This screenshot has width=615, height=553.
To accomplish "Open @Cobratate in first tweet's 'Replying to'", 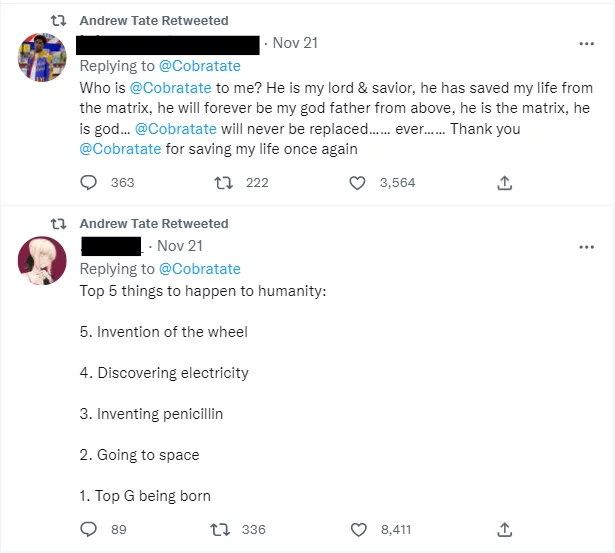I will point(200,66).
